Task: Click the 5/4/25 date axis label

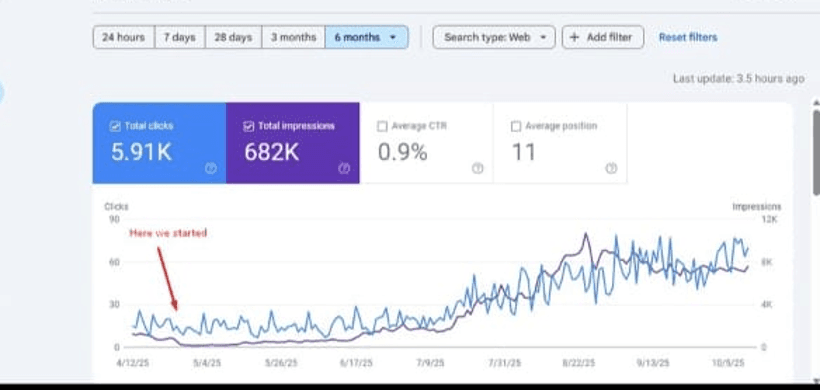Action: pos(207,363)
